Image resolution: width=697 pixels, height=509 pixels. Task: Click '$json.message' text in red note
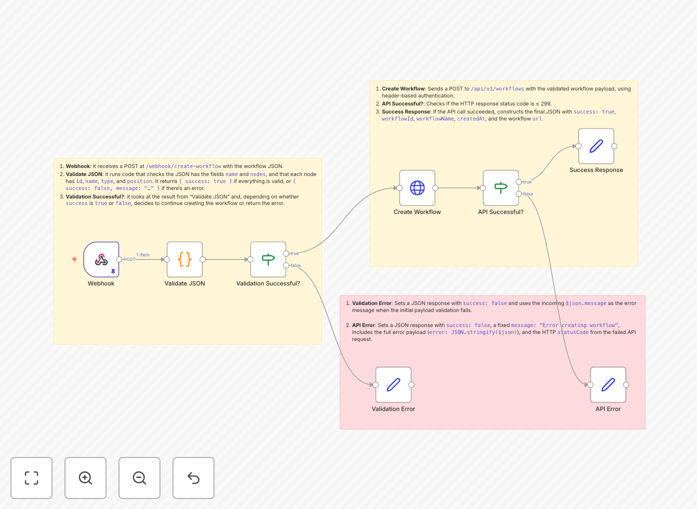click(x=586, y=303)
